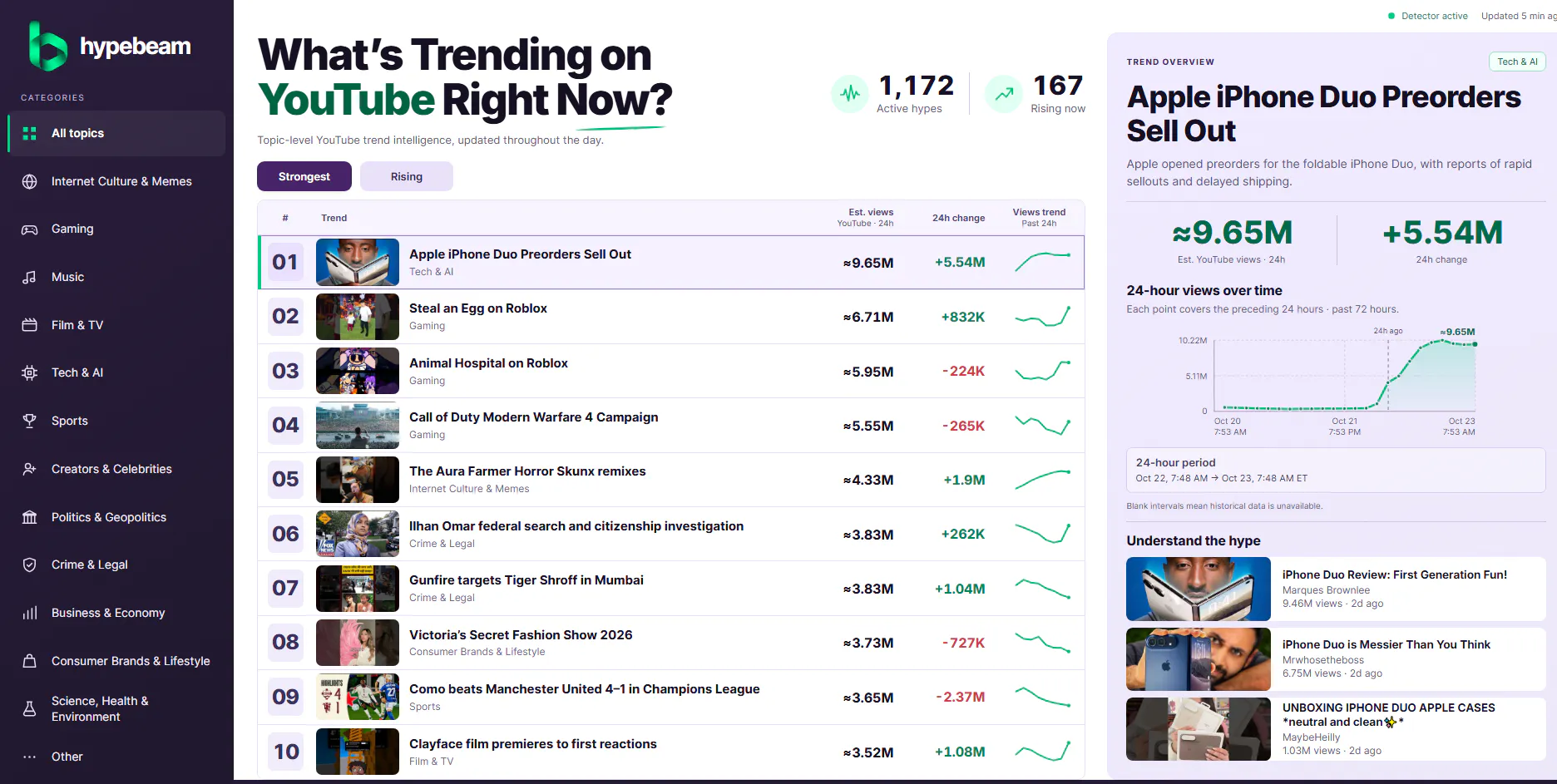Click the Animal Hospital on Roblox title
1557x784 pixels.
pos(488,363)
